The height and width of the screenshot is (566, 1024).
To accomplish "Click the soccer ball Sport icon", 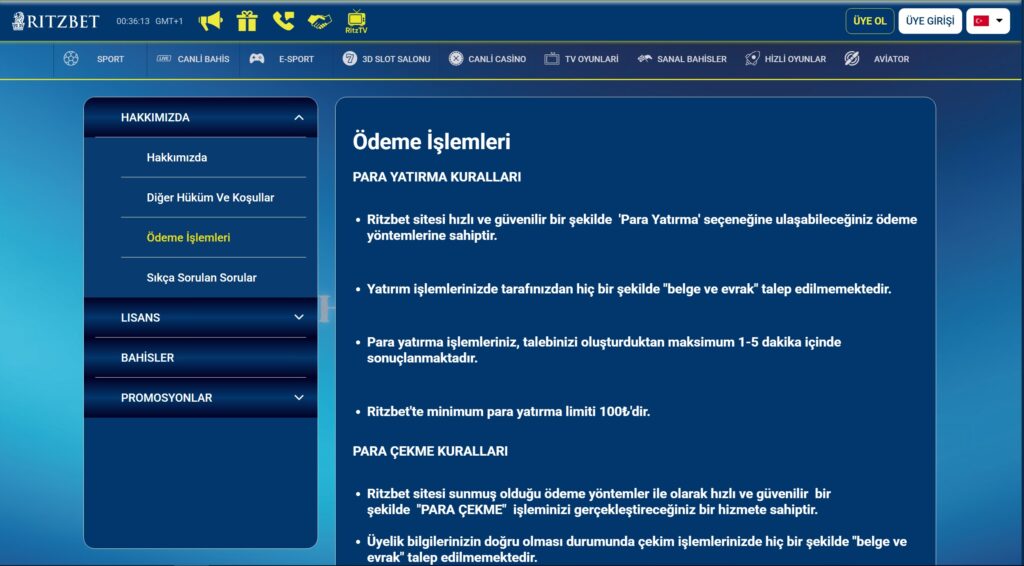I will 71,59.
